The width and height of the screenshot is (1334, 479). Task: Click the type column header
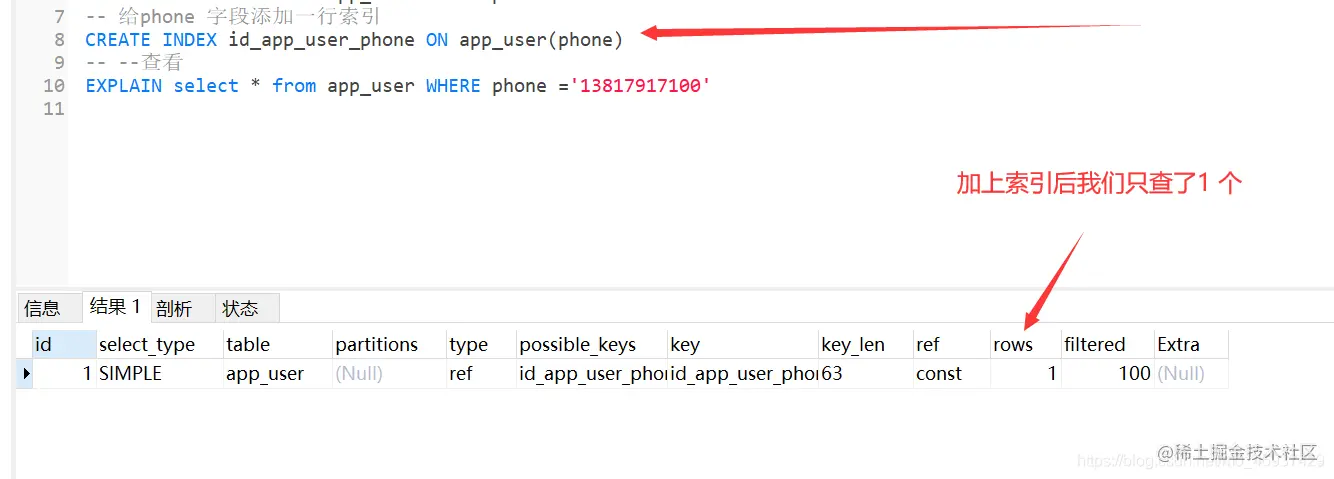coord(481,344)
